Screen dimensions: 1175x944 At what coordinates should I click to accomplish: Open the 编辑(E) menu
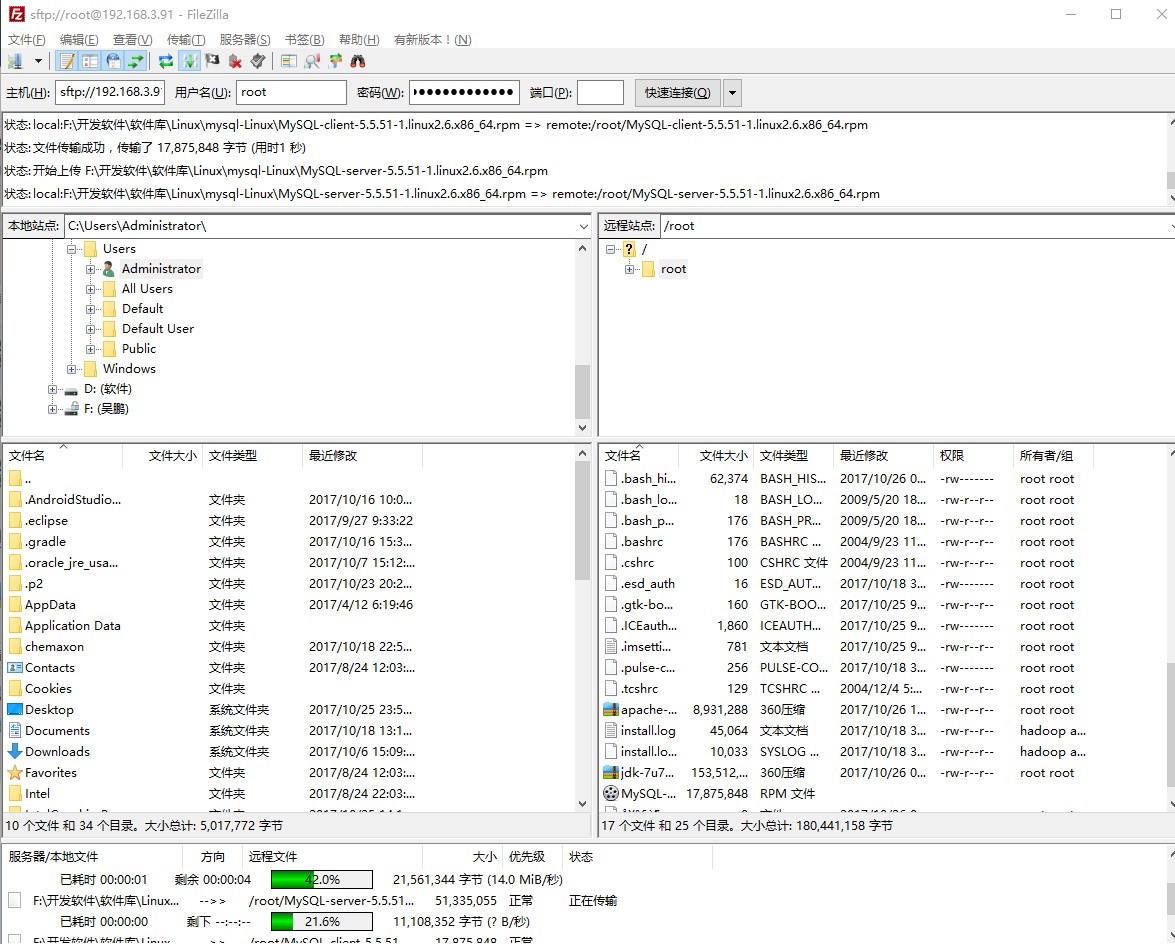(79, 40)
